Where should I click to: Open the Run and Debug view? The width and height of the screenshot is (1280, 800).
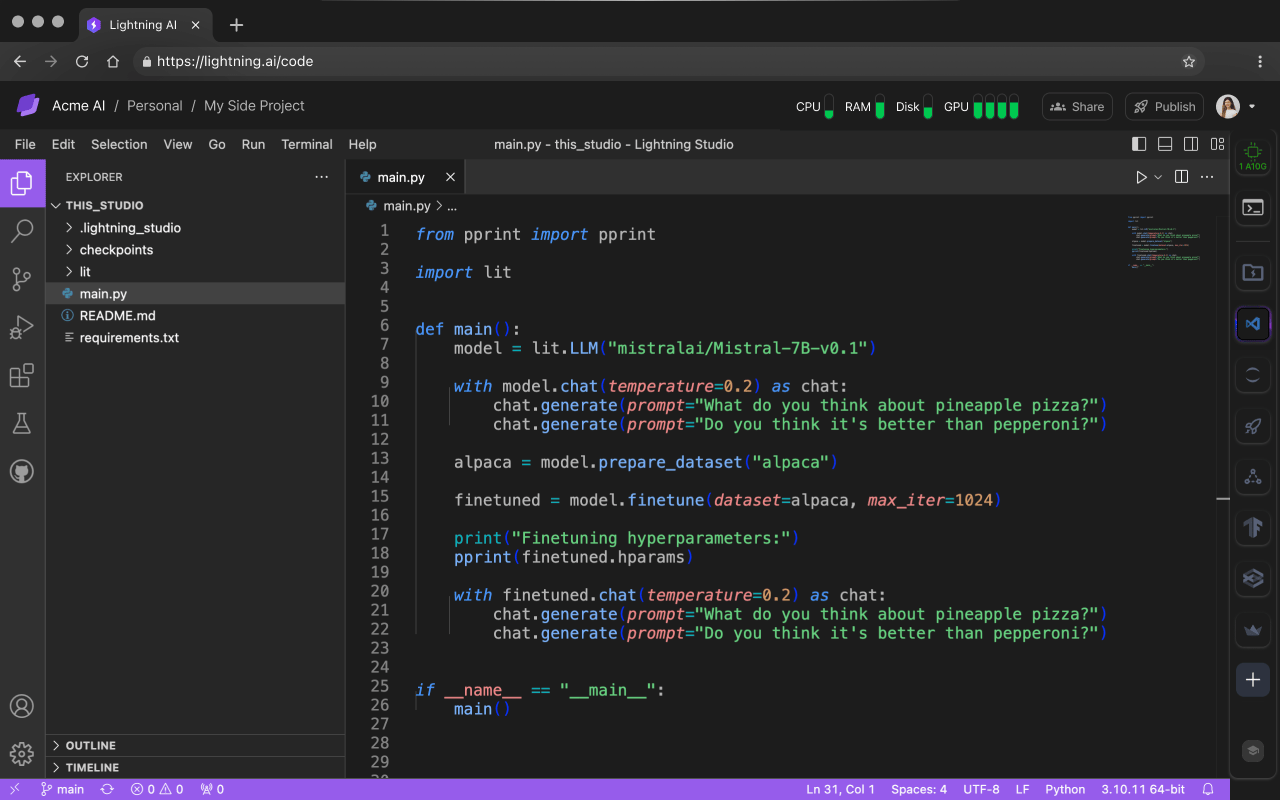click(22, 328)
